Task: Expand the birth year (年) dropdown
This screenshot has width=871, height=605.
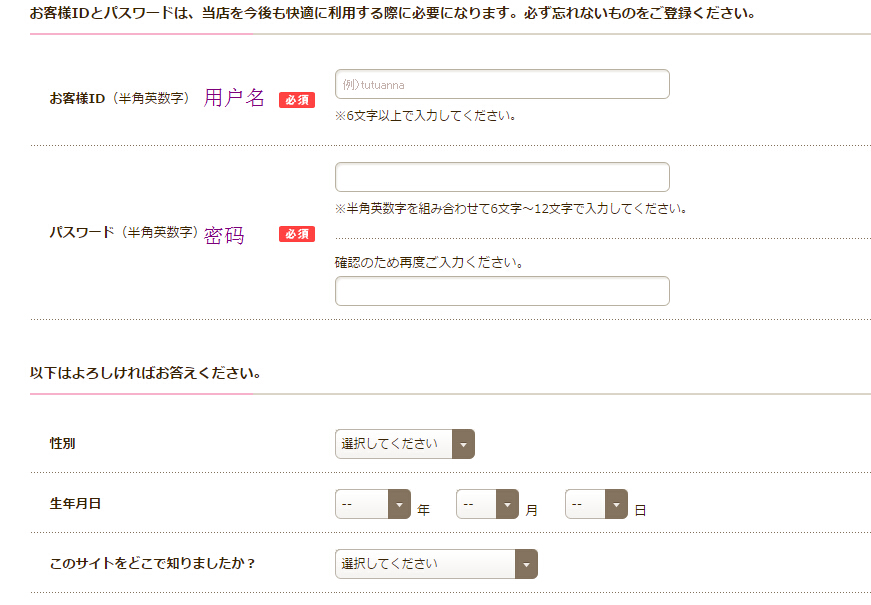Action: click(373, 504)
